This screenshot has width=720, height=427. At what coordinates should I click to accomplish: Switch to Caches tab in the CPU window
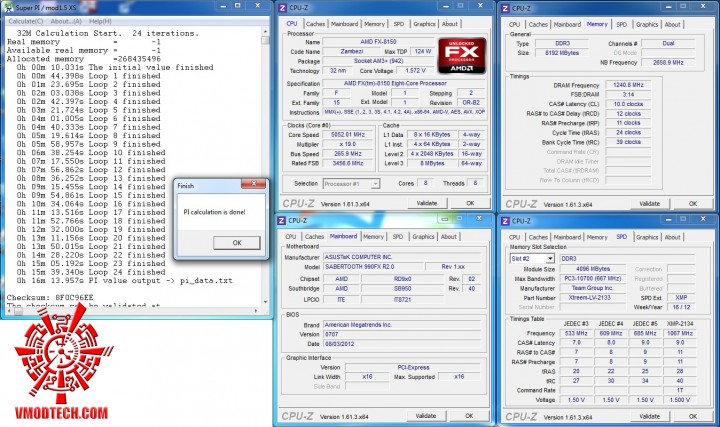click(x=315, y=24)
